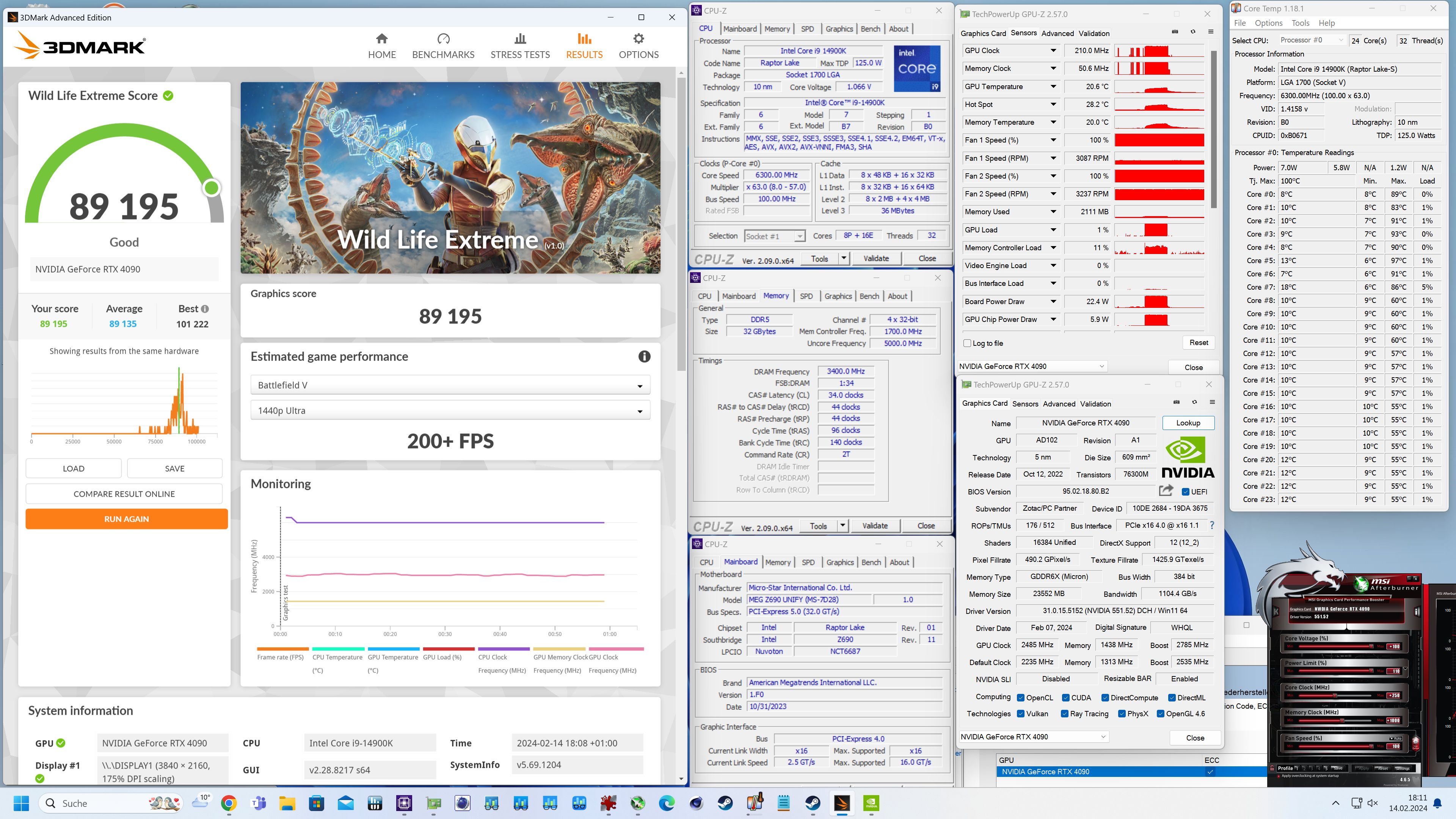Screen dimensions: 1456x819
Task: Open the GPU Temperature sensor dropdown arrow
Action: [1054, 86]
